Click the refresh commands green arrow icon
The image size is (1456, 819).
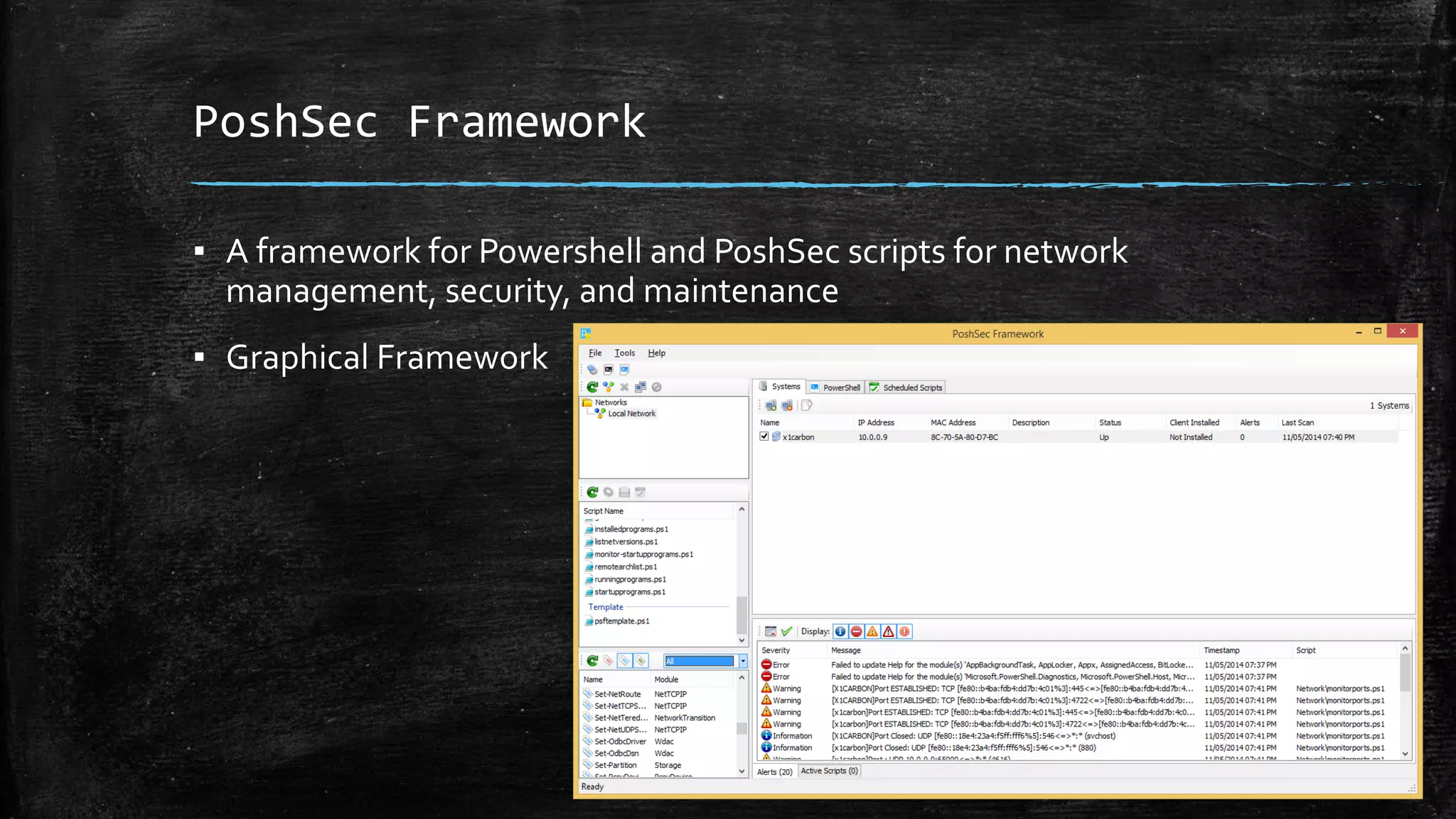pos(592,660)
